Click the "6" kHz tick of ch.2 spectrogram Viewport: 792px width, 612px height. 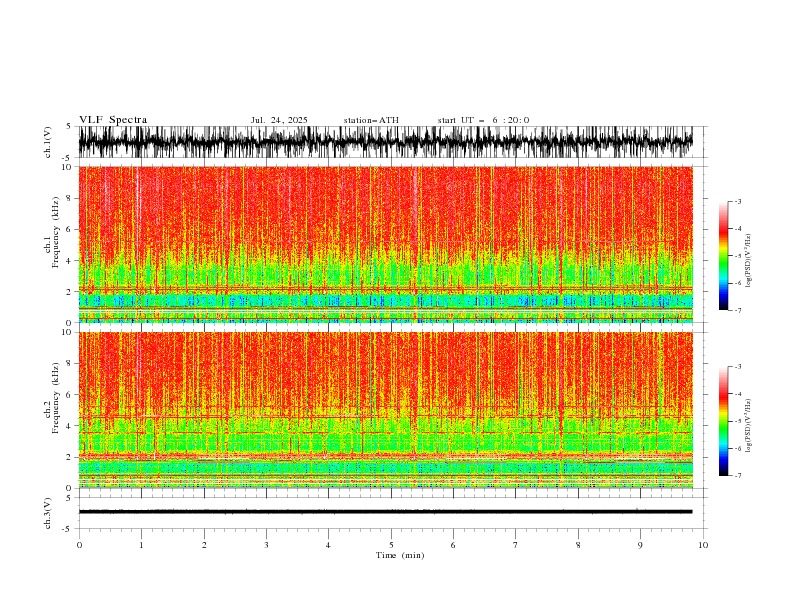tap(69, 395)
